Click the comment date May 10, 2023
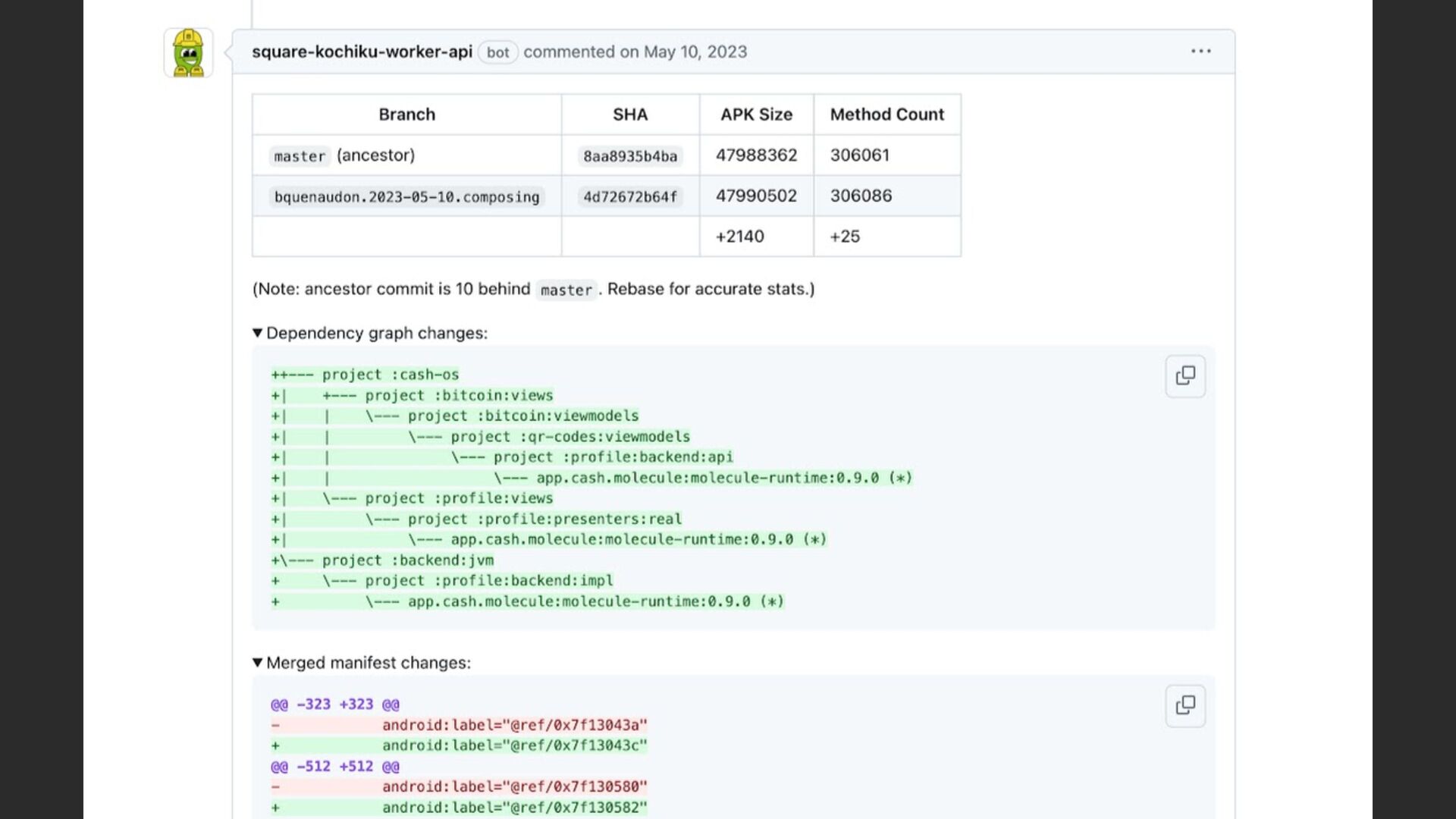Image resolution: width=1456 pixels, height=819 pixels. coord(695,52)
